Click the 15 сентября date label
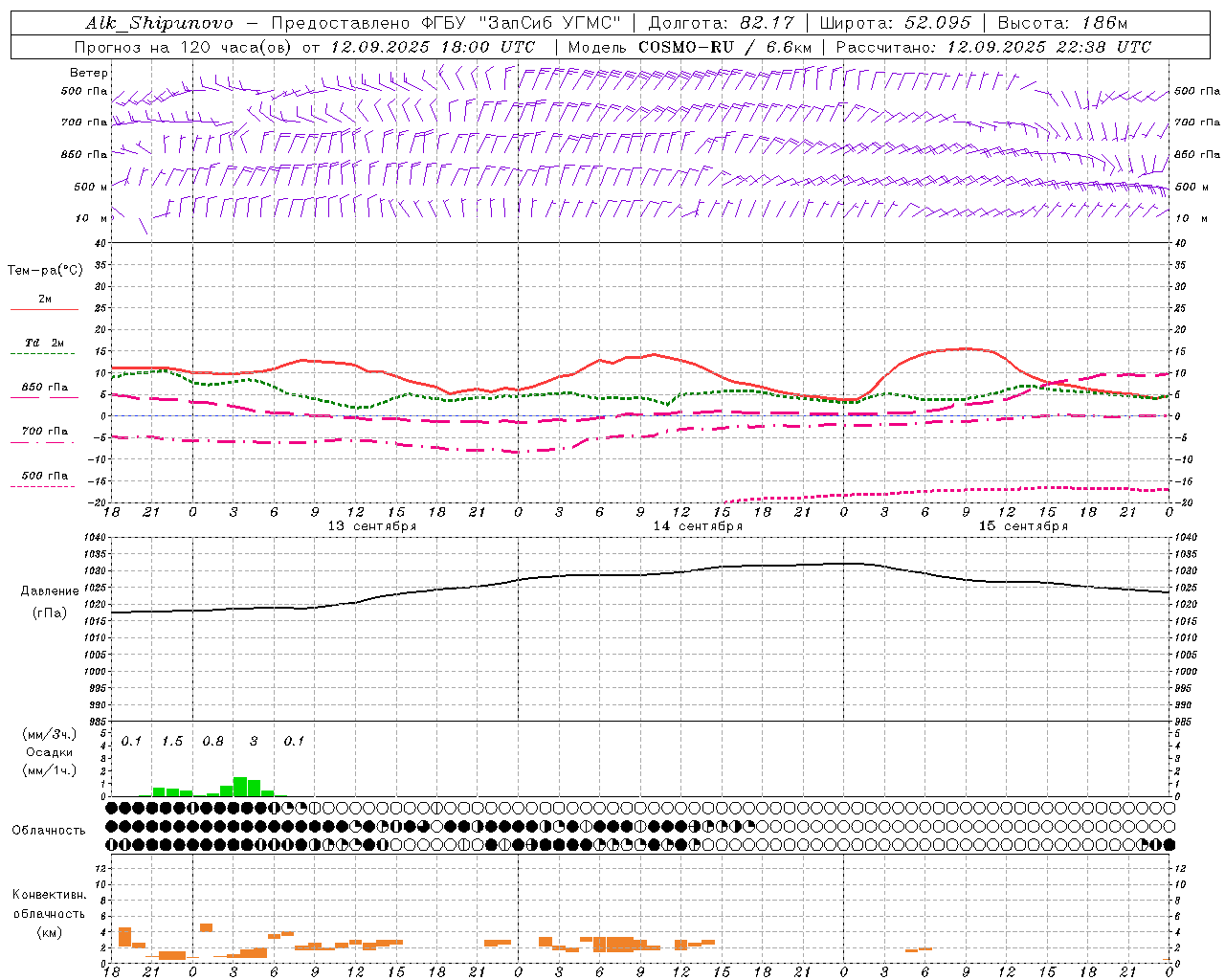1225x980 pixels. click(1023, 526)
